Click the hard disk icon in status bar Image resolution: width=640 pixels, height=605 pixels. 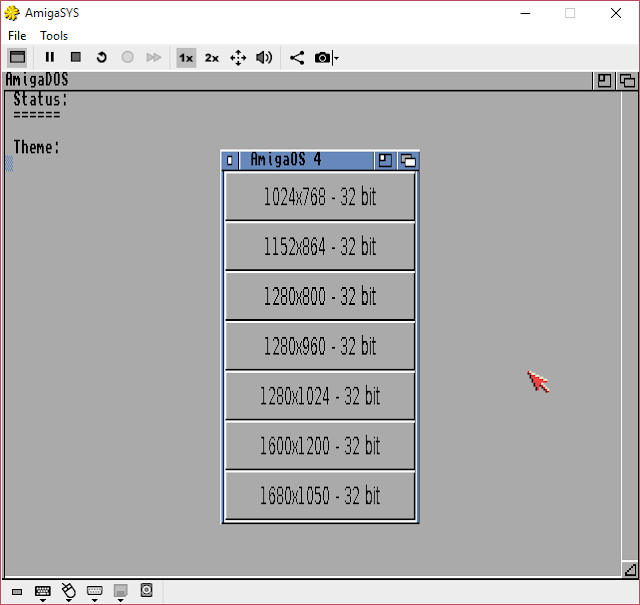147,590
